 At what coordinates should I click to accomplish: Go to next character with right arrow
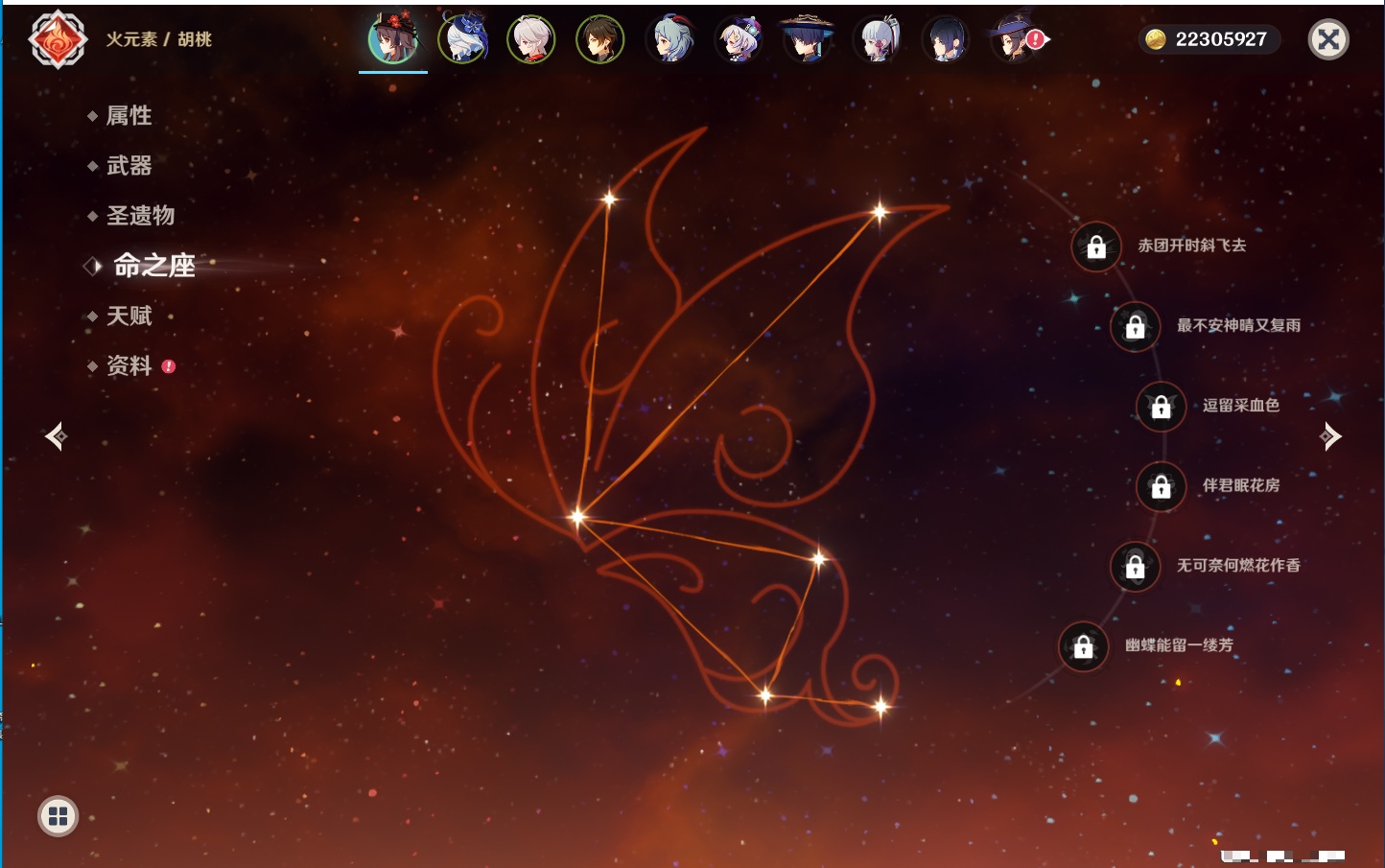pos(1329,436)
